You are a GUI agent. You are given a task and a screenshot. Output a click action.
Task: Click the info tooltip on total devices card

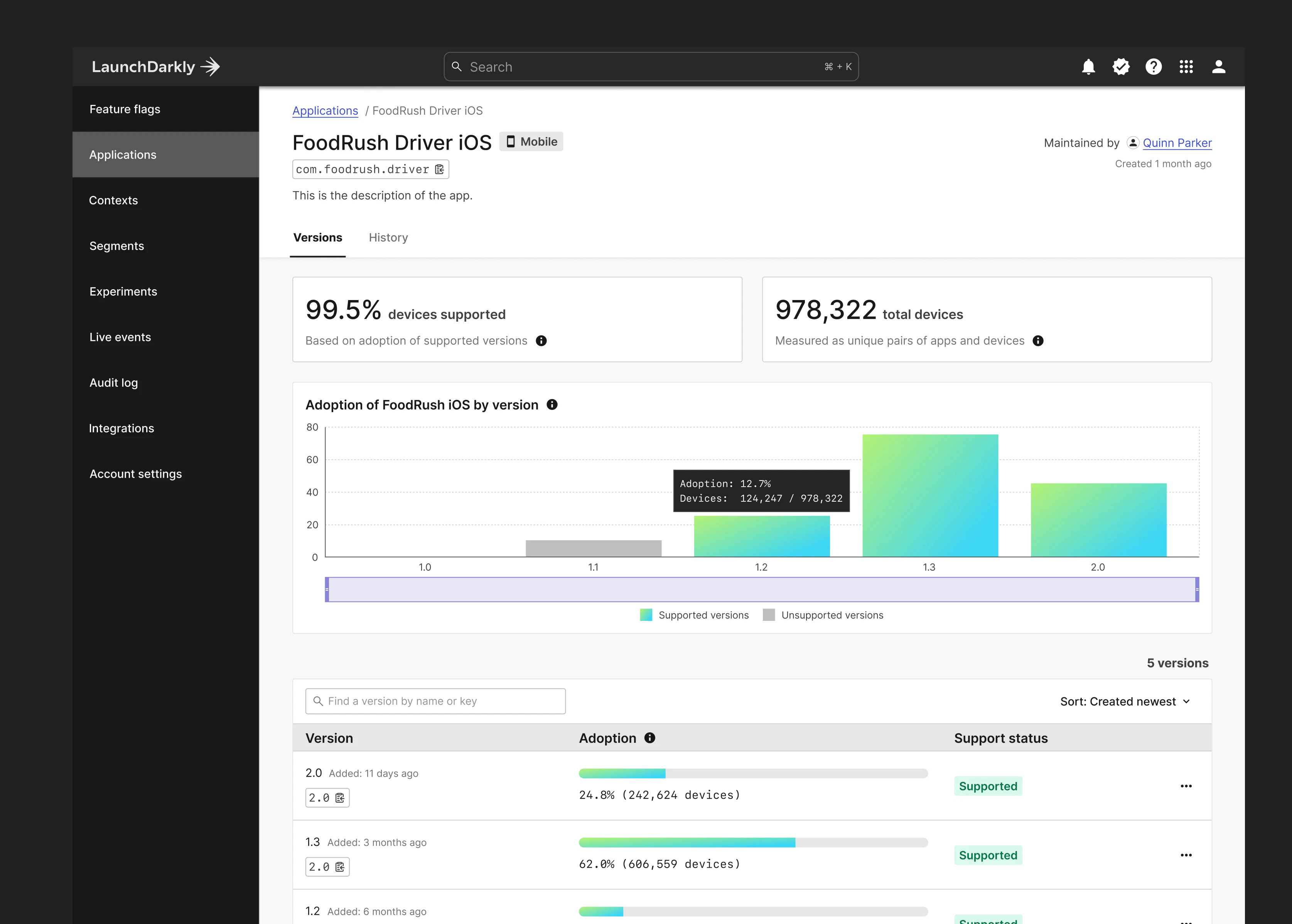click(x=1038, y=341)
